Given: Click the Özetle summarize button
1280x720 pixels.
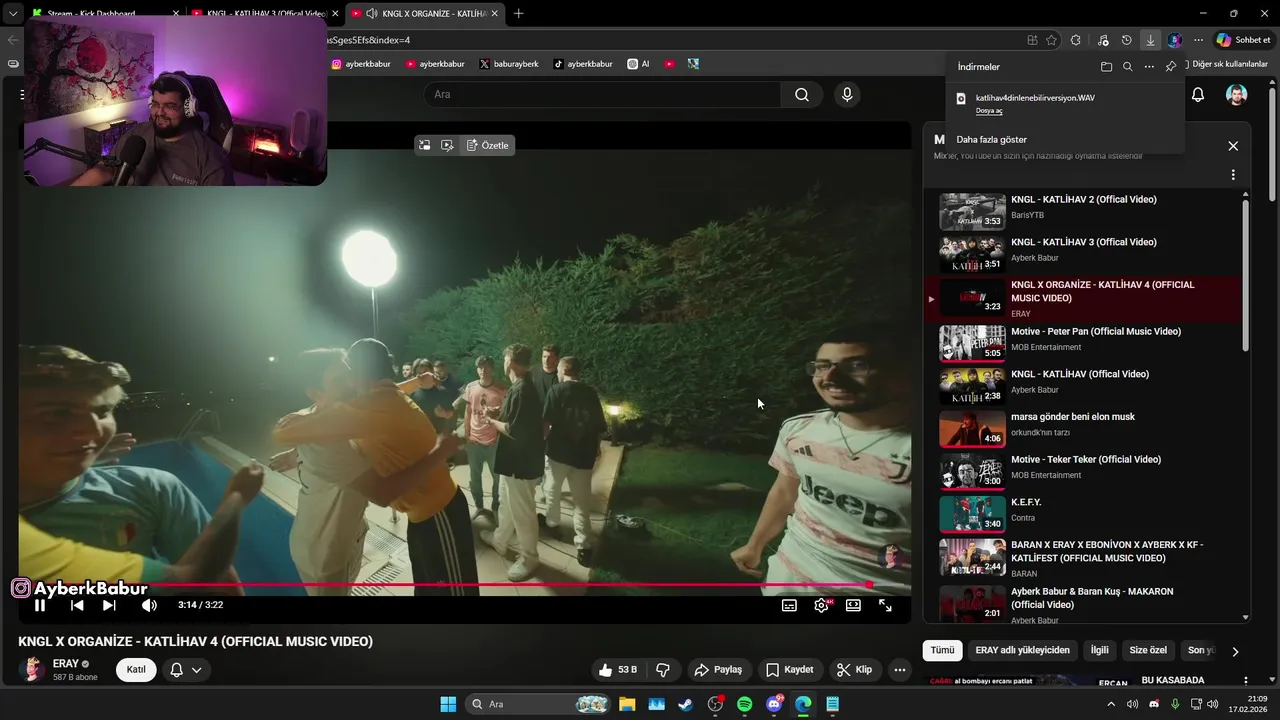Looking at the screenshot, I should tap(487, 145).
